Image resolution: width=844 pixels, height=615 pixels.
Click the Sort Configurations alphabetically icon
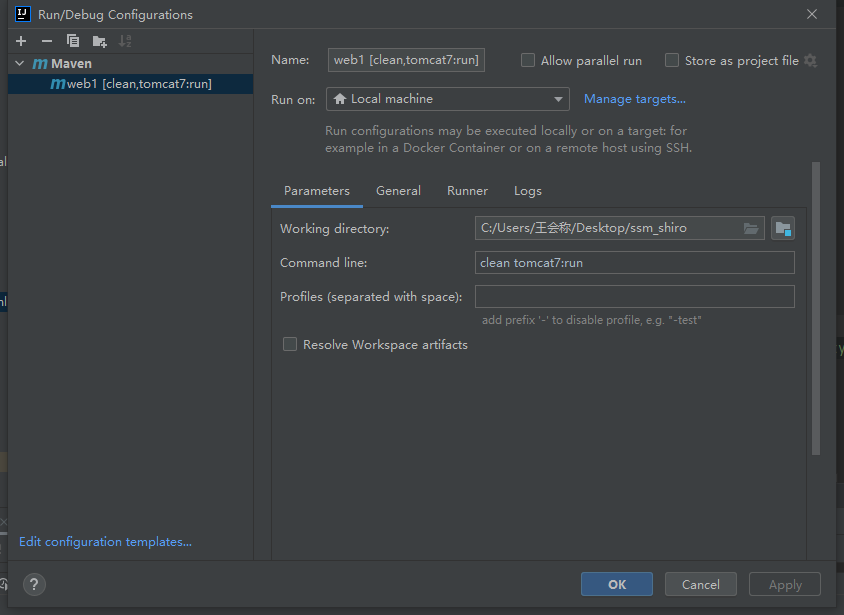coord(125,41)
